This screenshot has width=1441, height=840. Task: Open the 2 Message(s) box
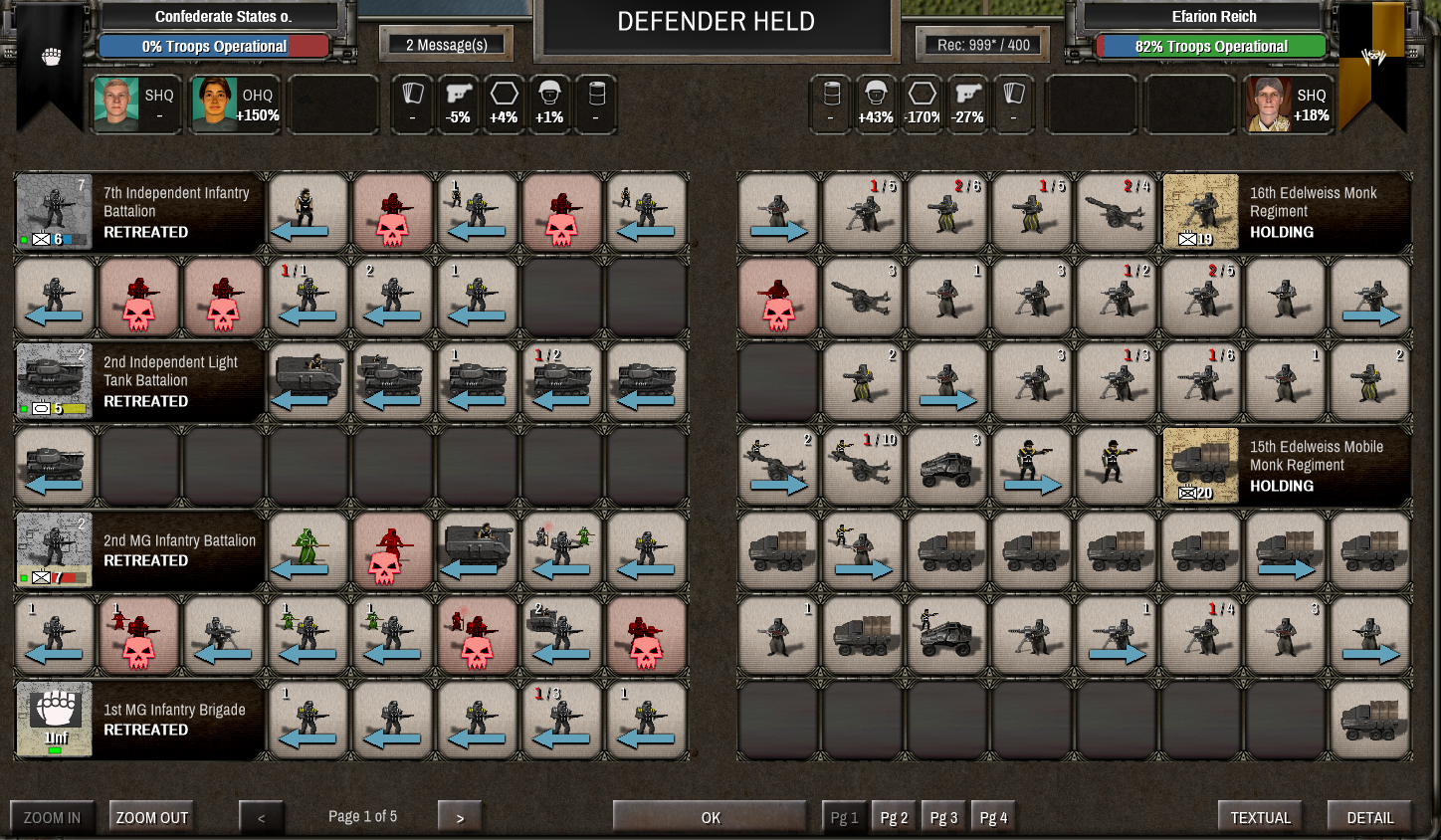click(x=447, y=44)
